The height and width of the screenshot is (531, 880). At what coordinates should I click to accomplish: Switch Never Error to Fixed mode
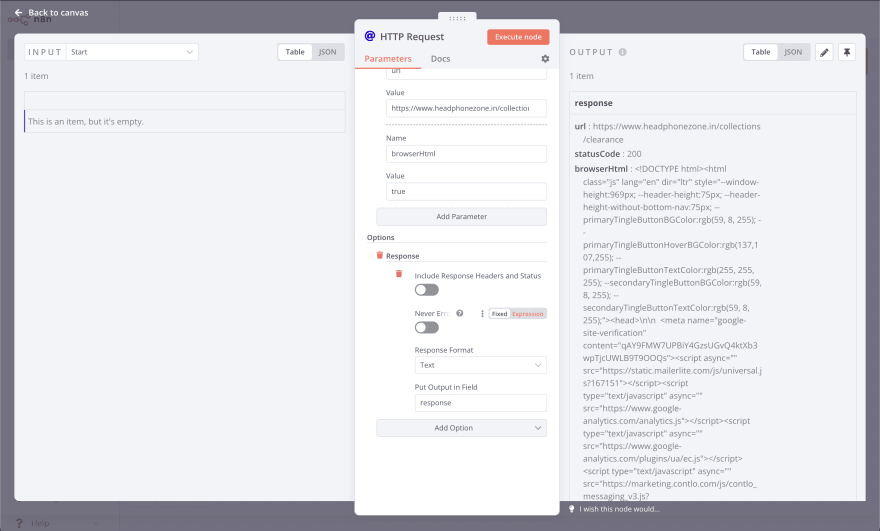[499, 314]
